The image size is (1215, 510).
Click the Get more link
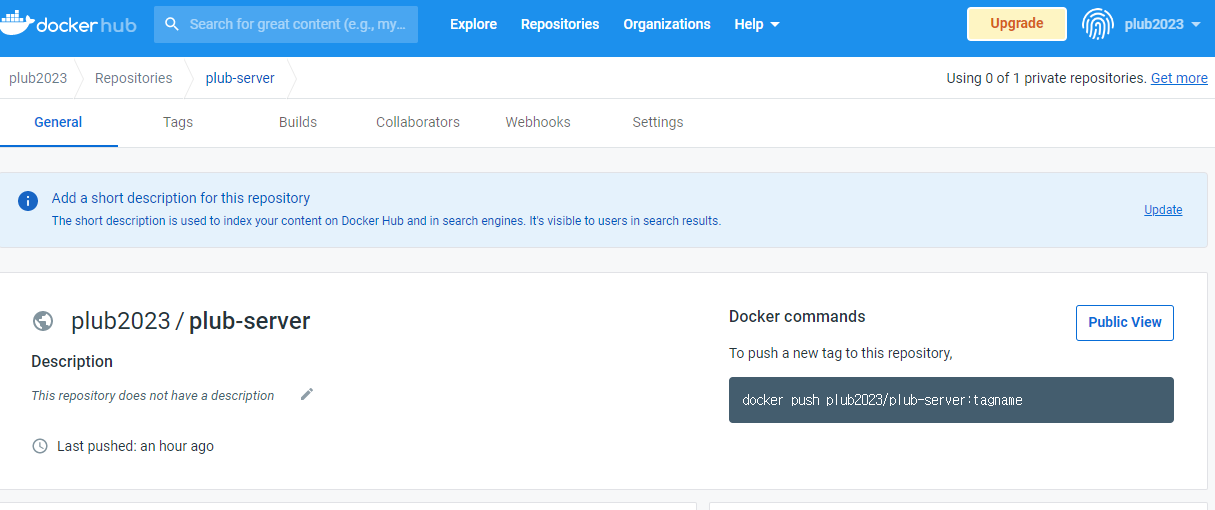[1179, 78]
